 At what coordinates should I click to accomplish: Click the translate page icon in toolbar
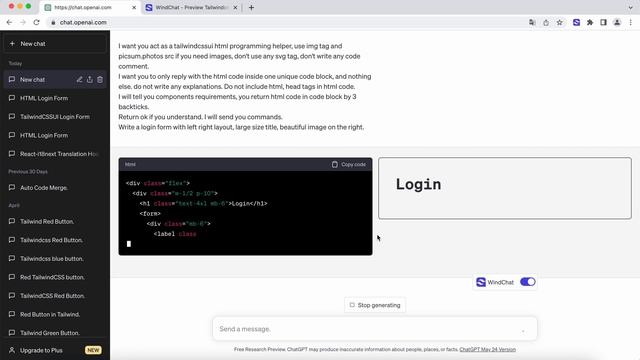pyautogui.click(x=532, y=22)
